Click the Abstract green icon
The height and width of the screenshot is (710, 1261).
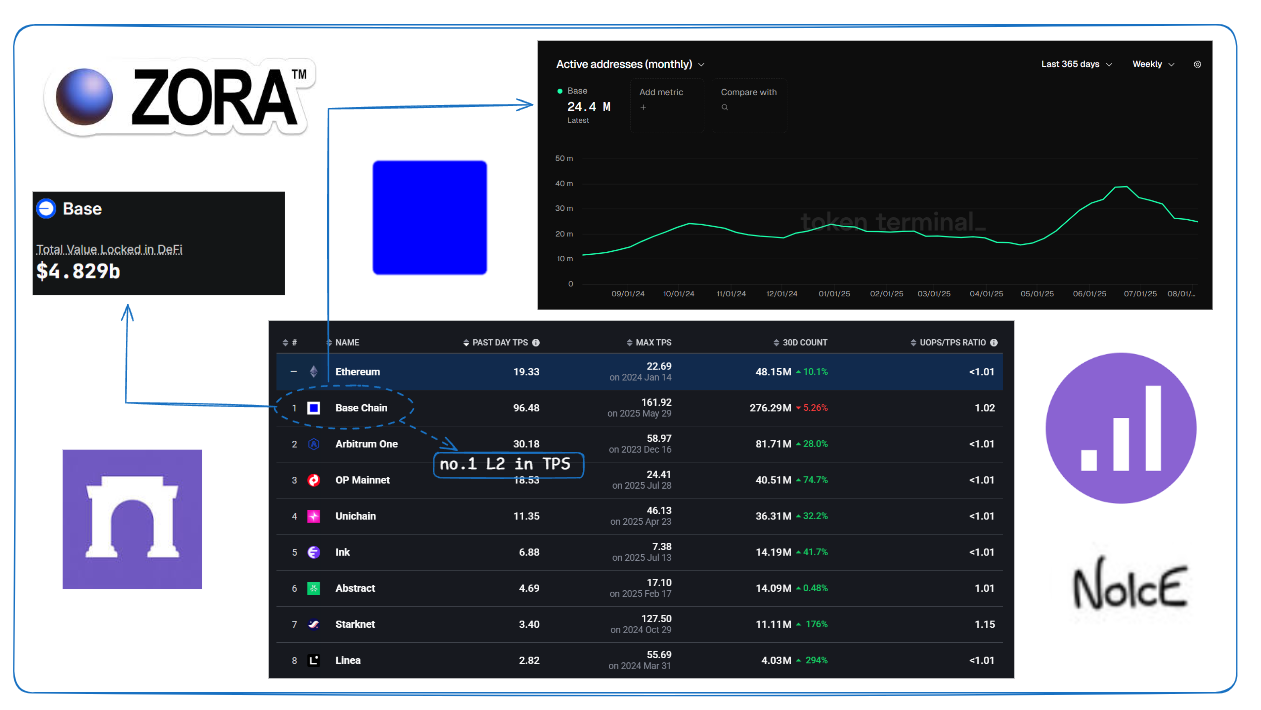pyautogui.click(x=313, y=588)
